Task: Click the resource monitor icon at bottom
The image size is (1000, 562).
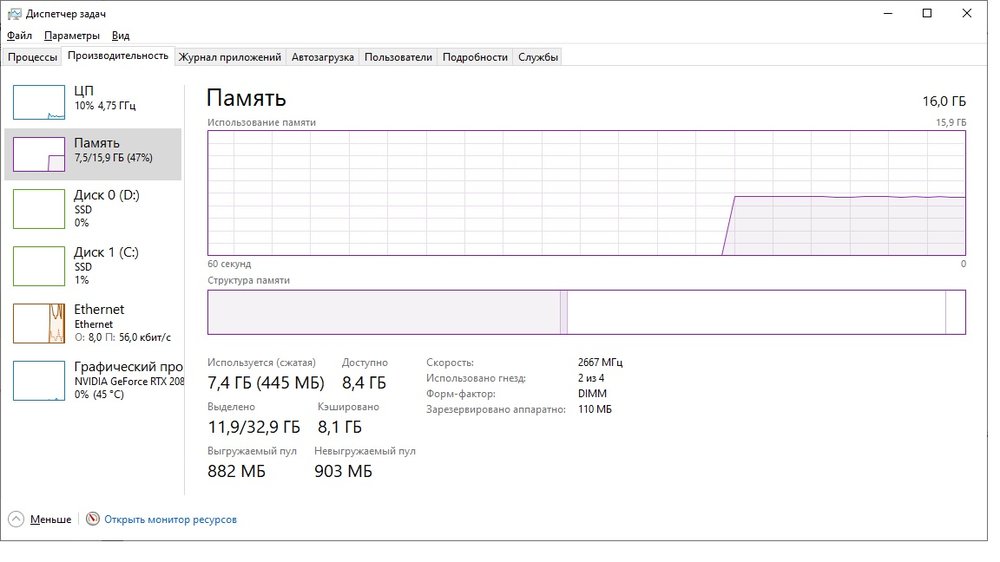Action: pyautogui.click(x=93, y=520)
